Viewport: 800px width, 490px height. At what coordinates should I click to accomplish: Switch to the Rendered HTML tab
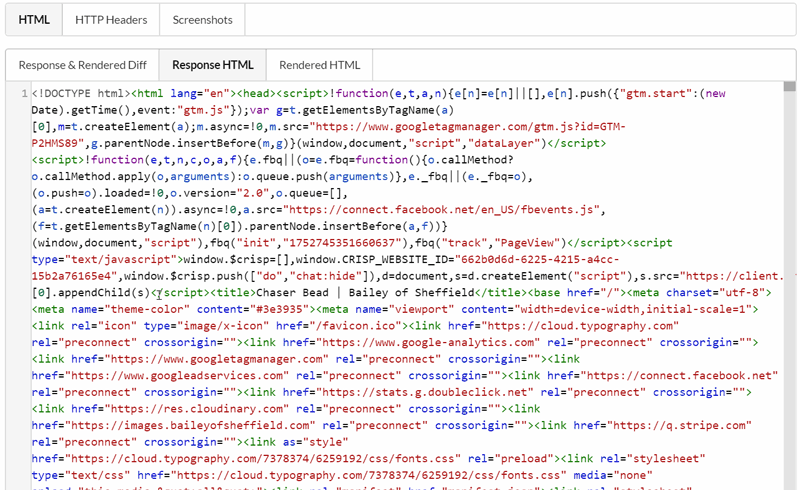(x=319, y=65)
